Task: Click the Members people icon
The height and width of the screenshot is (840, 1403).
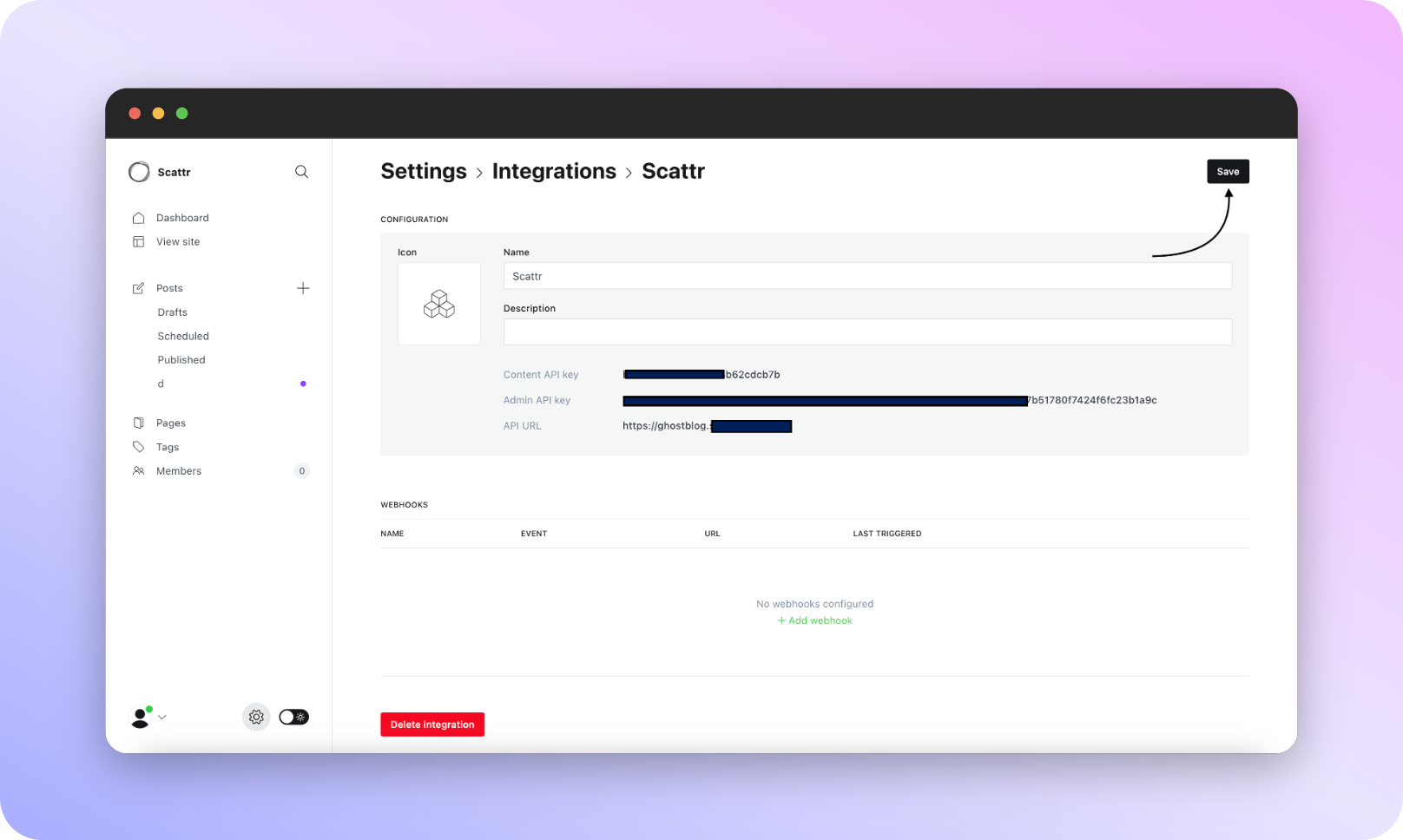Action: coord(138,471)
